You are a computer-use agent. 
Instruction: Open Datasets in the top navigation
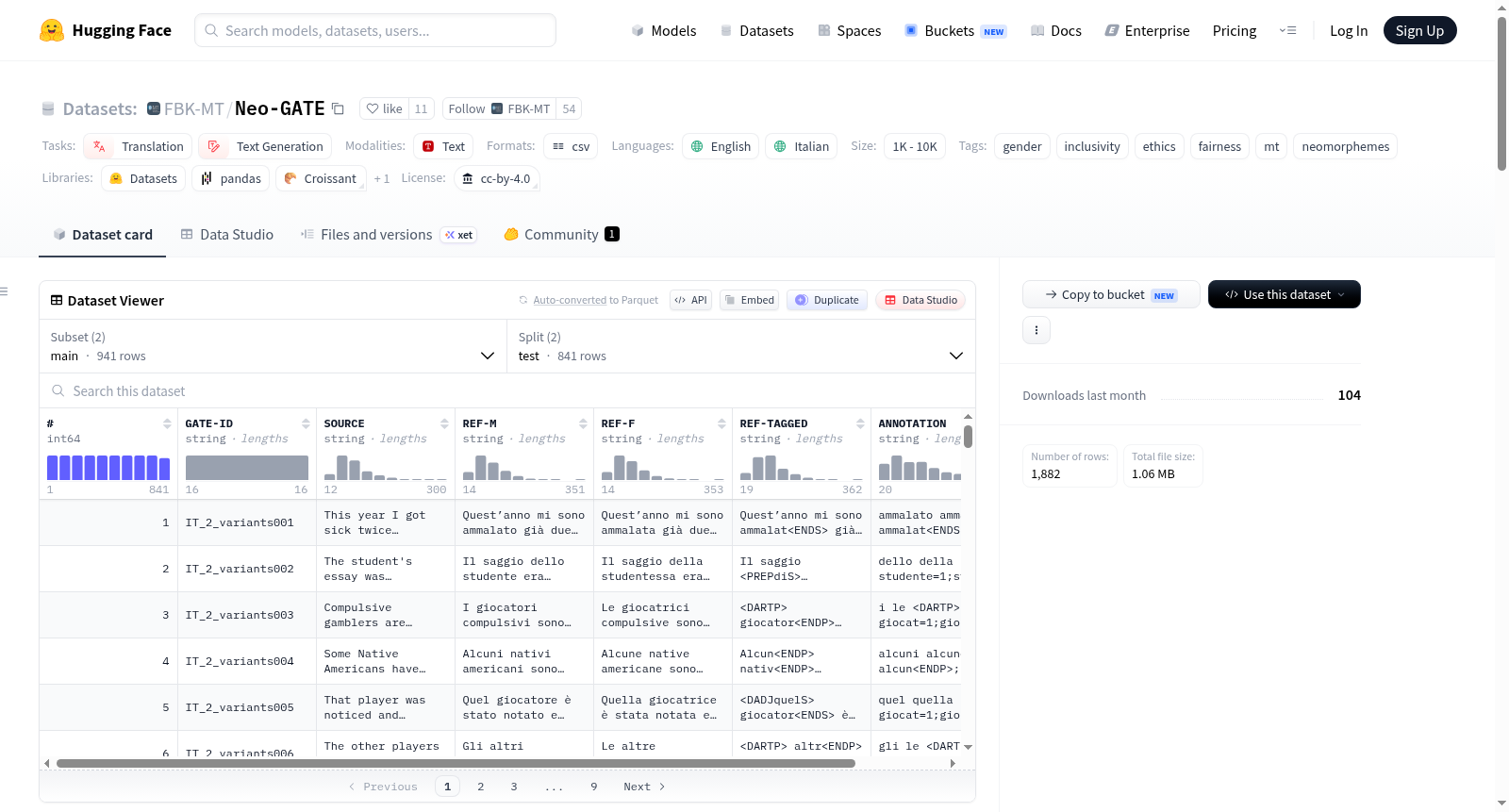(x=757, y=31)
